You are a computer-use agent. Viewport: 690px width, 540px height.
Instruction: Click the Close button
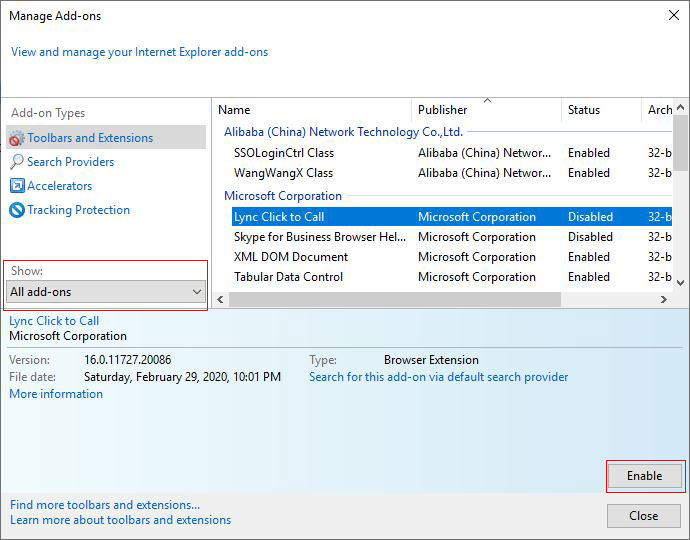coord(644,516)
